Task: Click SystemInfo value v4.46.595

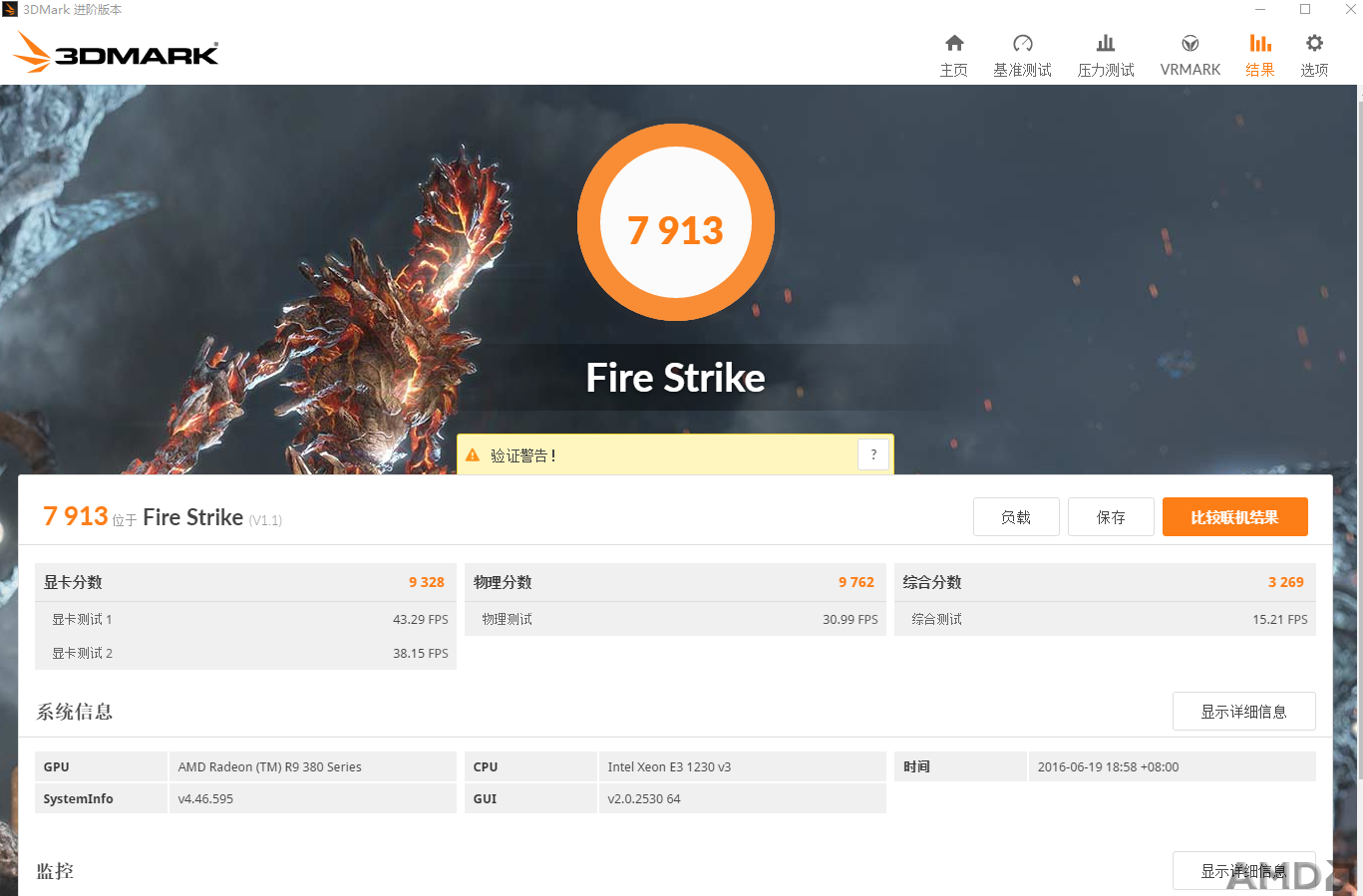Action: pos(312,798)
